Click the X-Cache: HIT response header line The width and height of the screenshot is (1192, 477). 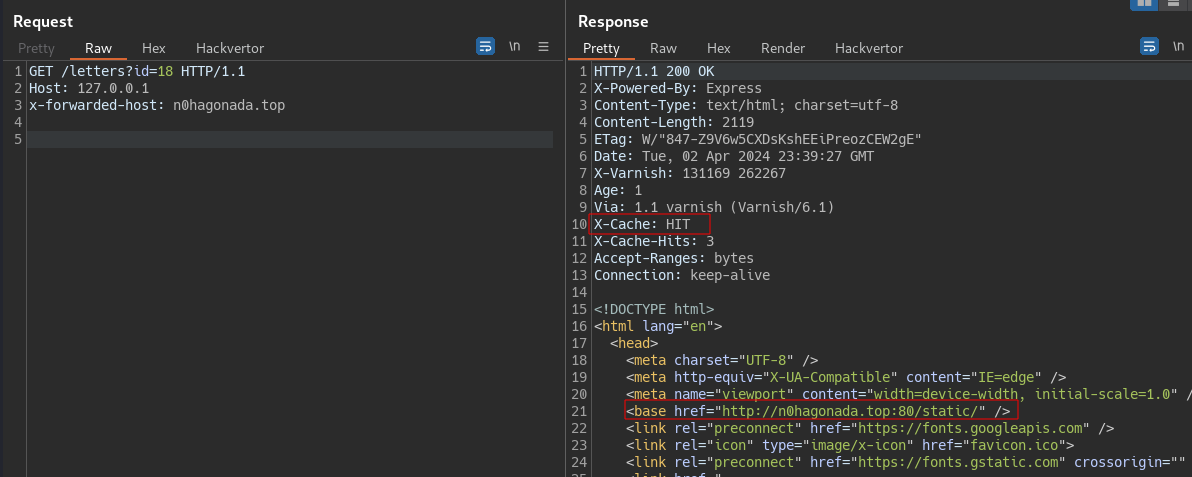coord(648,224)
